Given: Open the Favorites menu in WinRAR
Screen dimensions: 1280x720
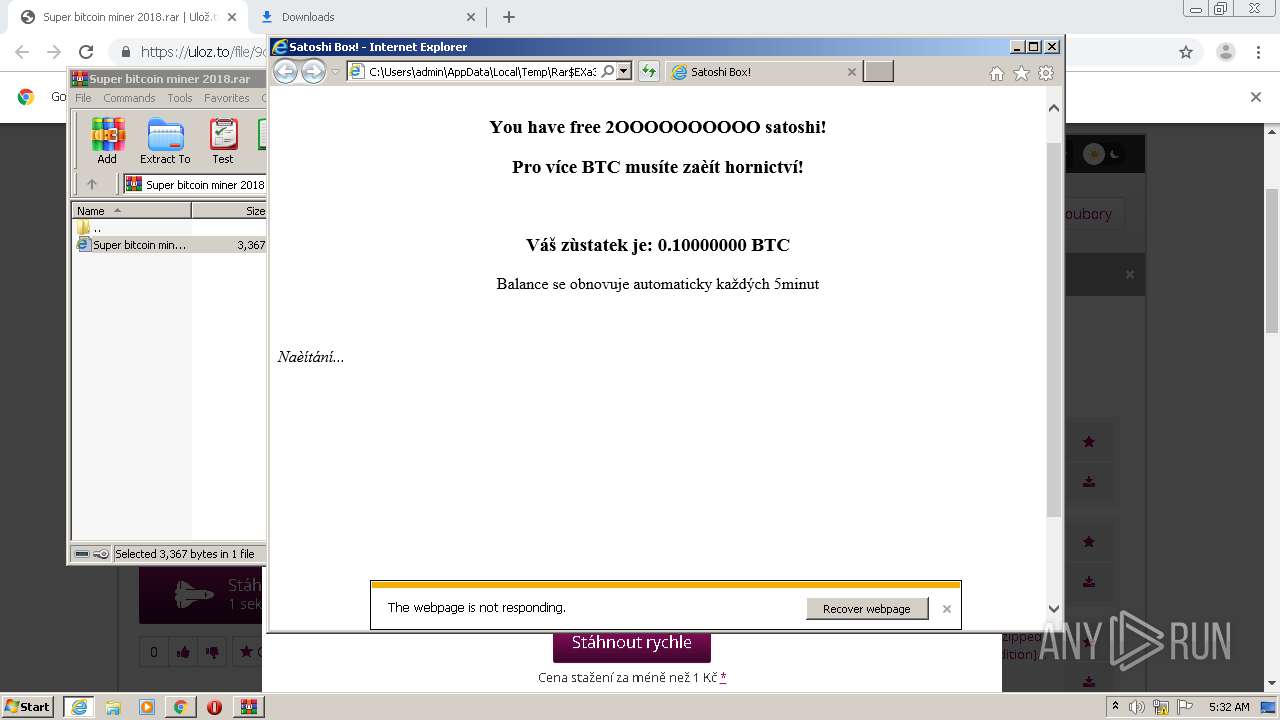Looking at the screenshot, I should point(227,98).
